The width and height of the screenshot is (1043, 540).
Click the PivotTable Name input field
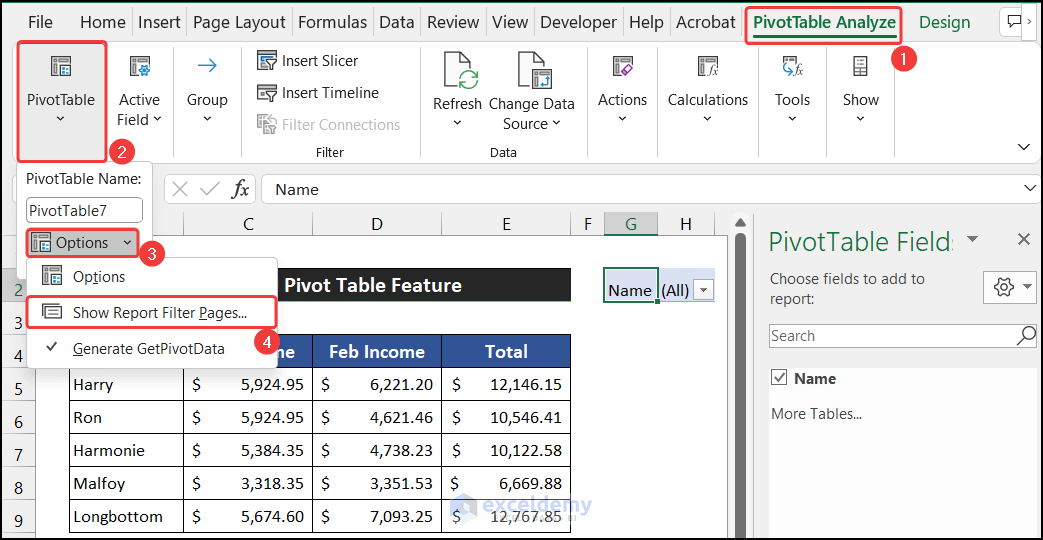84,210
